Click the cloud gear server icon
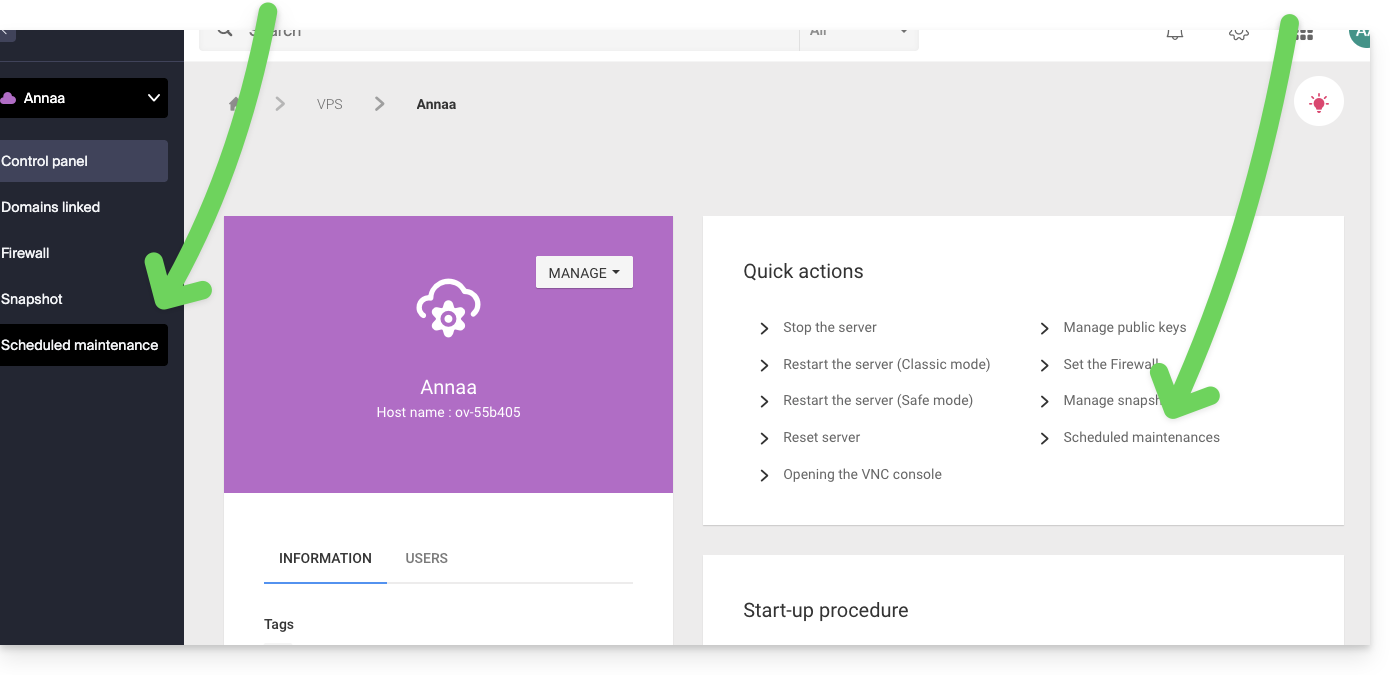This screenshot has height=675, width=1400. point(448,309)
